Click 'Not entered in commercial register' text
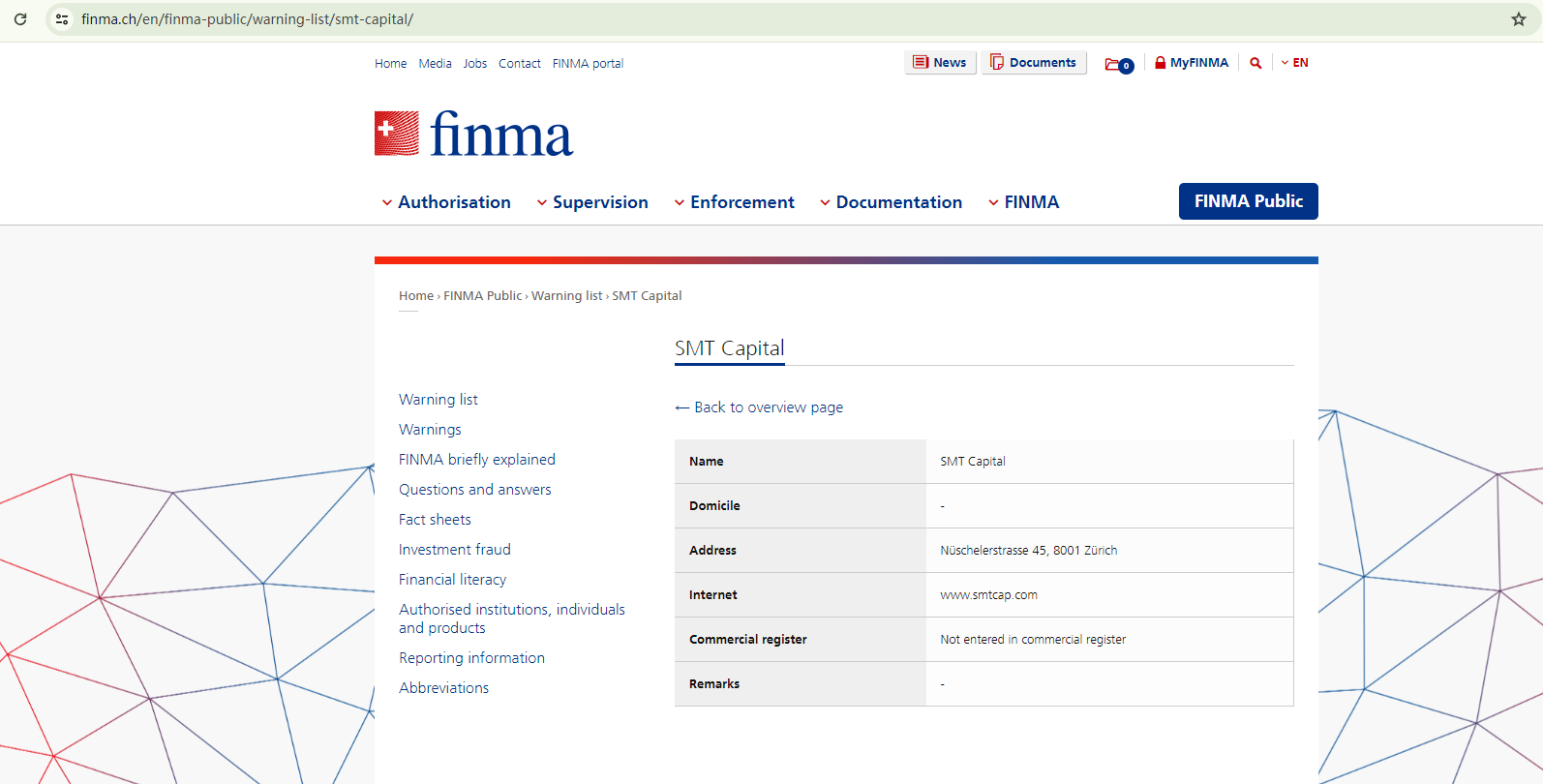The height and width of the screenshot is (784, 1543). [1033, 640]
